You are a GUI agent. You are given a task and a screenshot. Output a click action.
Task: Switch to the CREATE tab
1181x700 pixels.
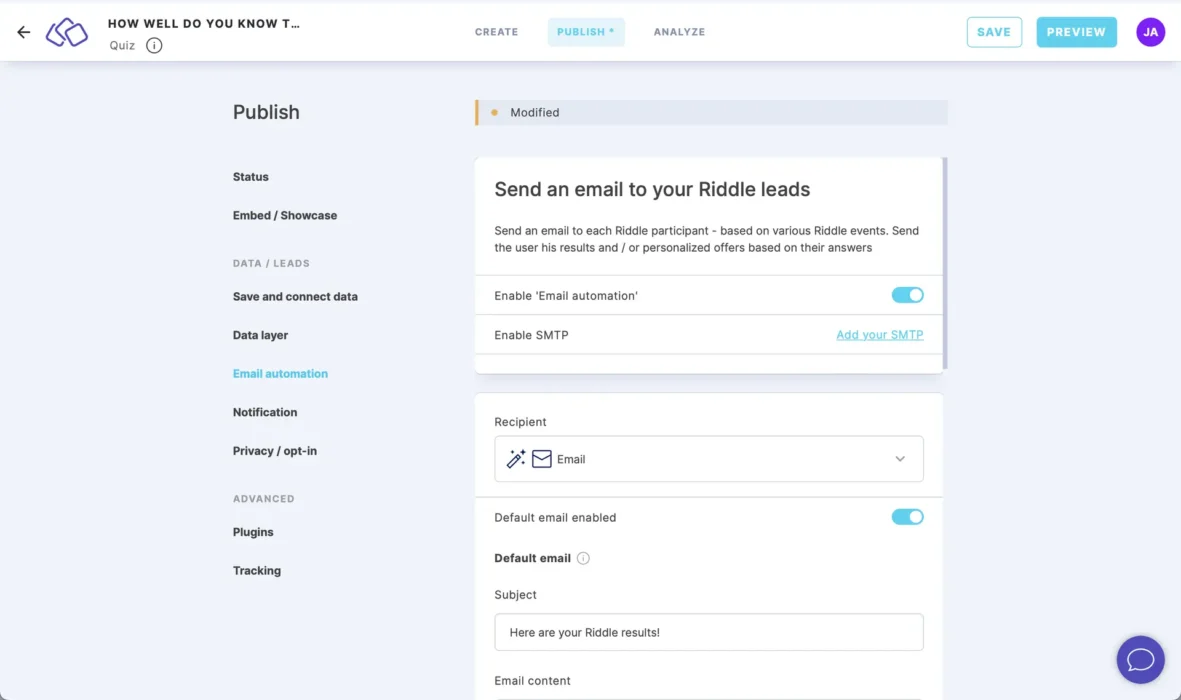click(x=496, y=31)
